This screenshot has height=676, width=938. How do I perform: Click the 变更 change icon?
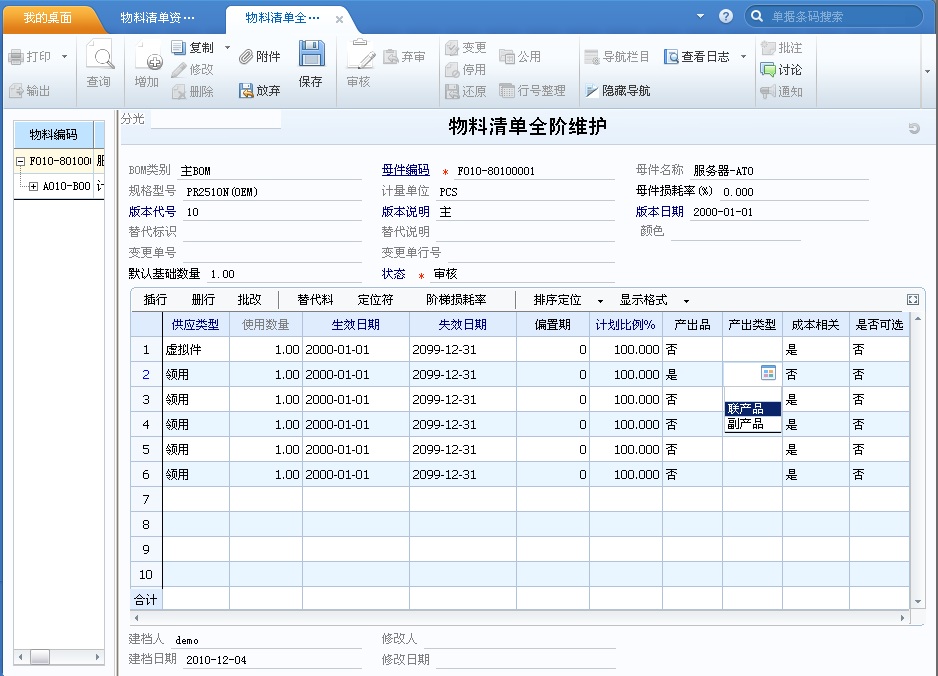tap(452, 47)
